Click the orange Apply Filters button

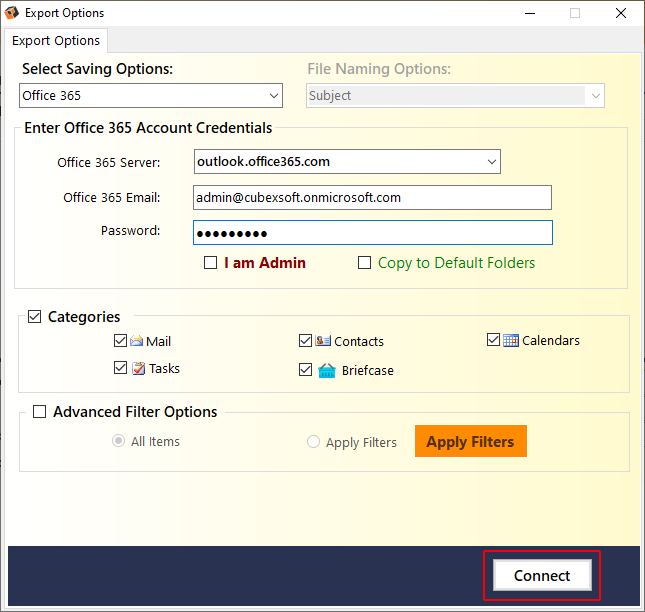470,442
